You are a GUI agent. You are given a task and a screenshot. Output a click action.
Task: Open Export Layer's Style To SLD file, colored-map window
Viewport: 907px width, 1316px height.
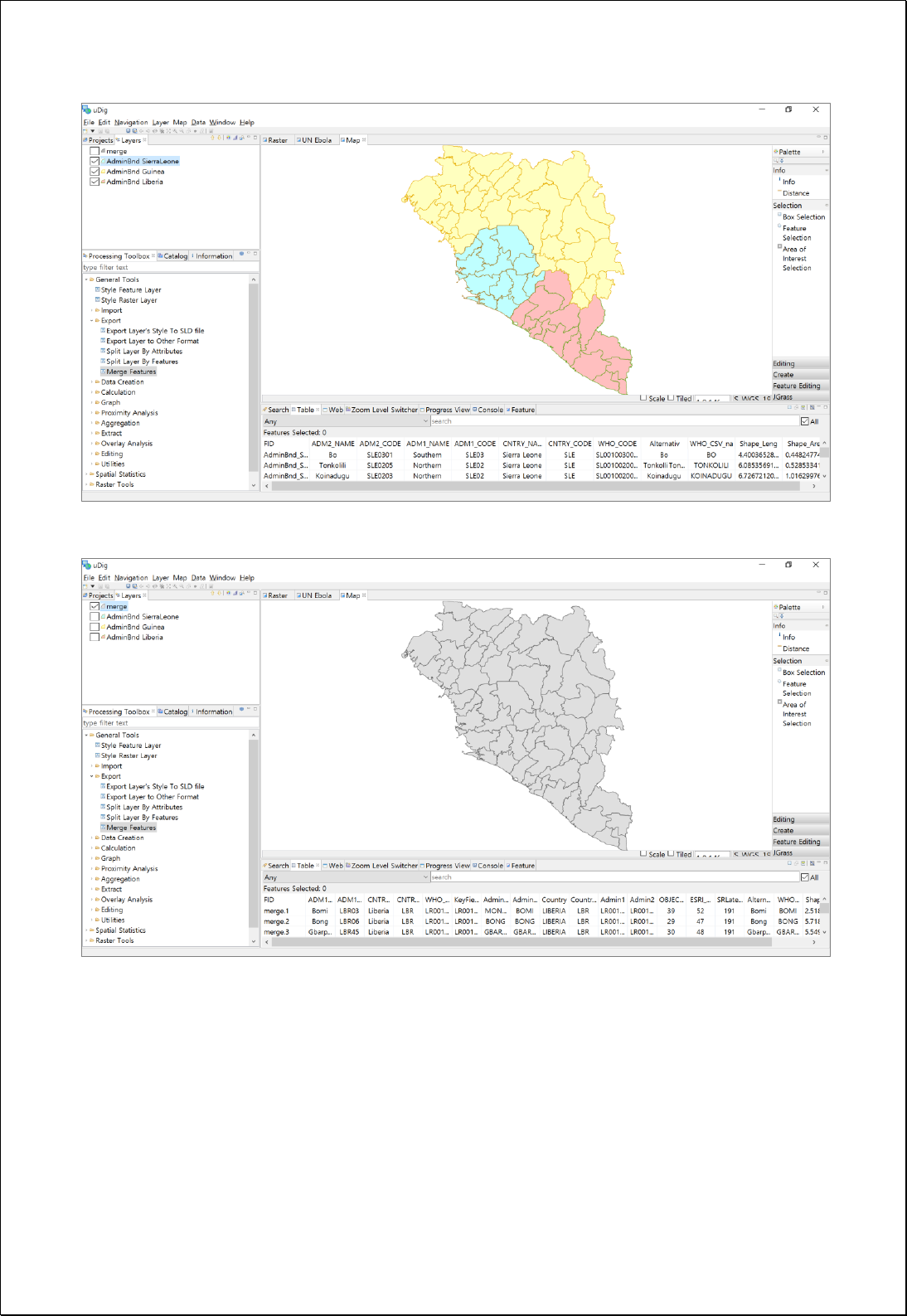[153, 331]
